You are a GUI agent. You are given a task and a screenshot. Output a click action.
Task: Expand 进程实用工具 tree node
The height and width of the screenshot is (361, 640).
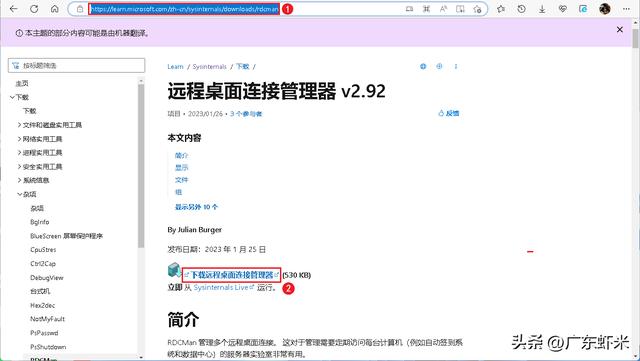point(19,153)
